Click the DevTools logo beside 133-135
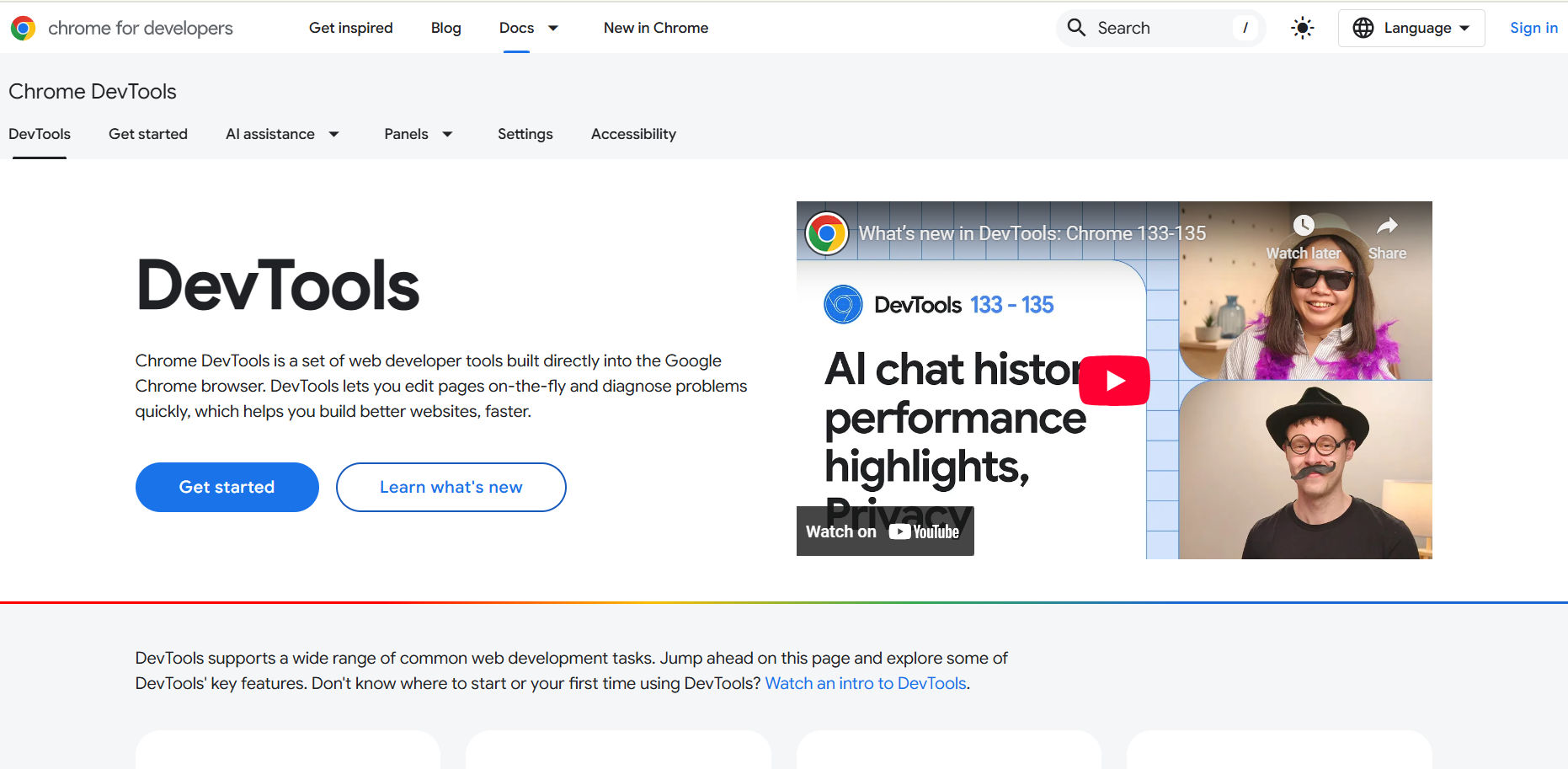Image resolution: width=1568 pixels, height=769 pixels. coord(842,304)
